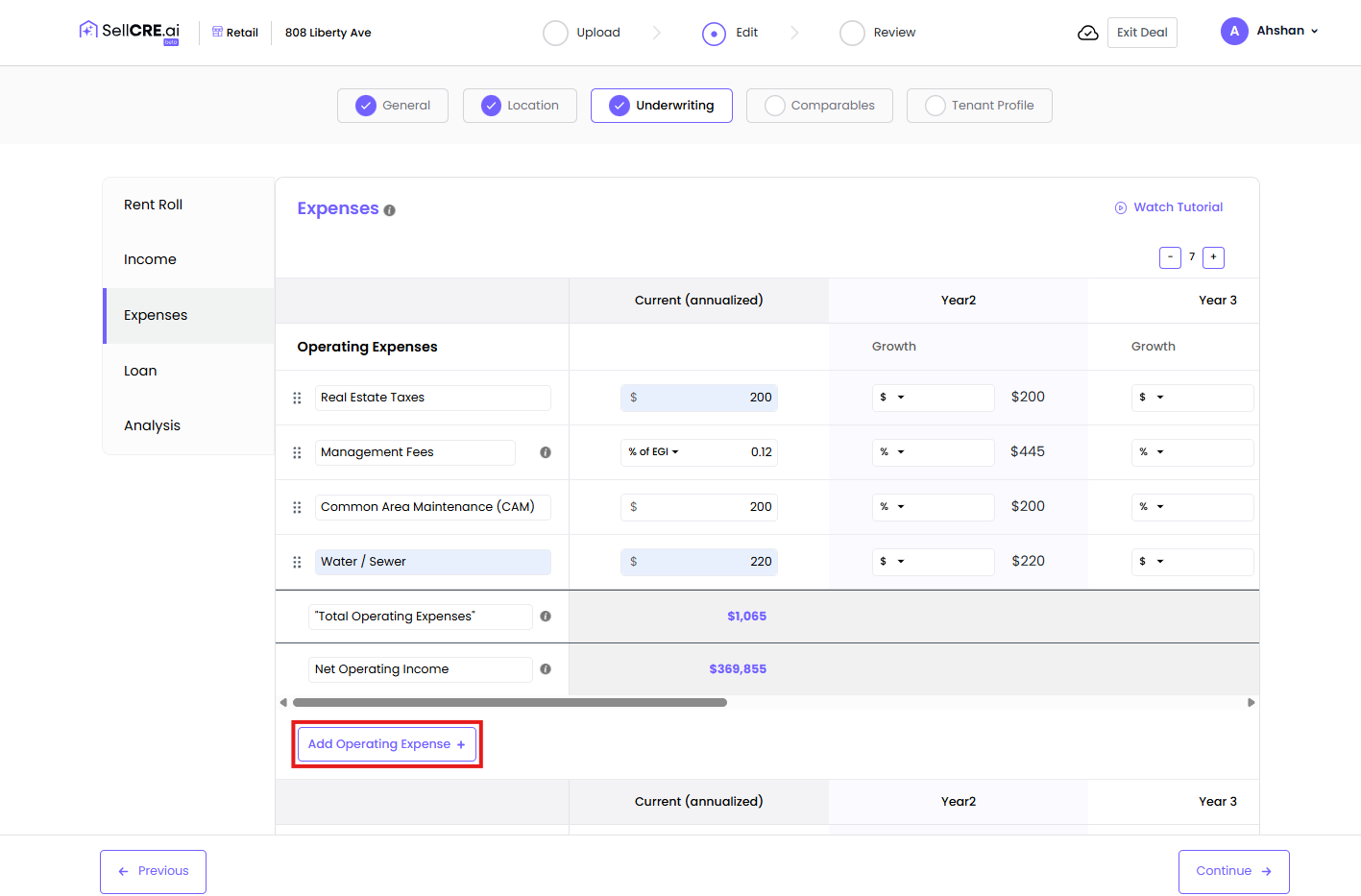Open Rent Roll in sidebar
1361x896 pixels.
click(x=189, y=205)
